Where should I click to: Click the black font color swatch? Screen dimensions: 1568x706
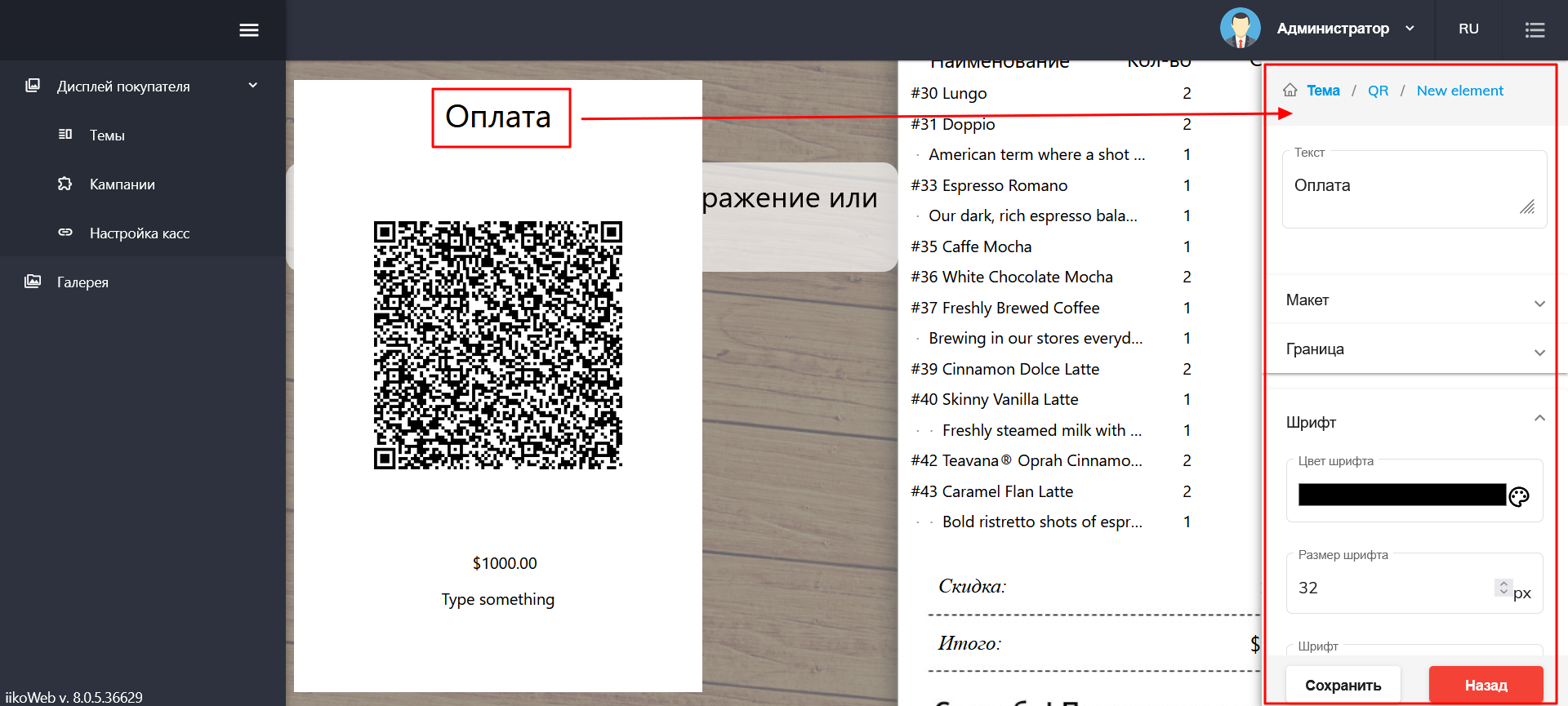1401,495
